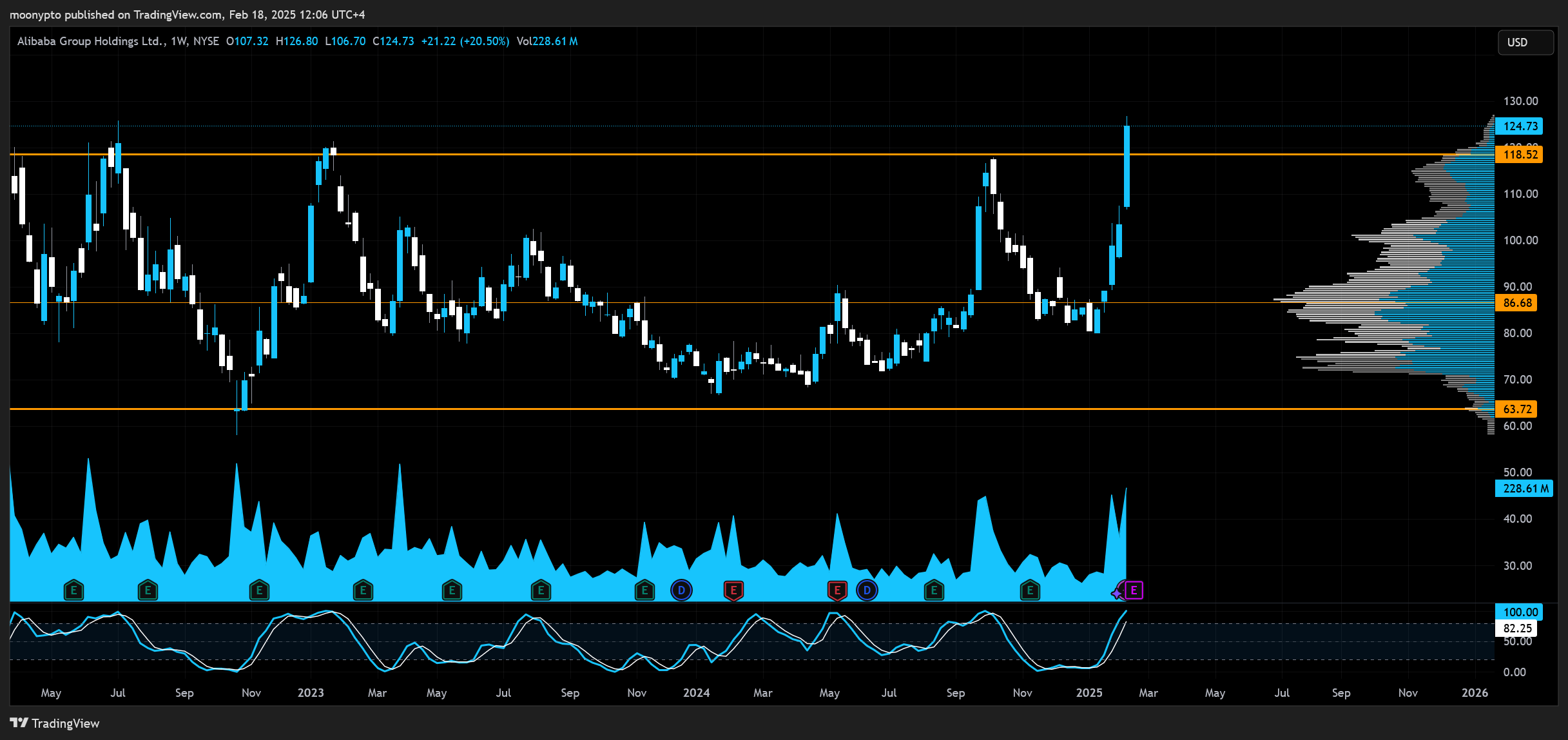
Task: Click the 0.00 stochastic axis label
Action: pos(1515,672)
